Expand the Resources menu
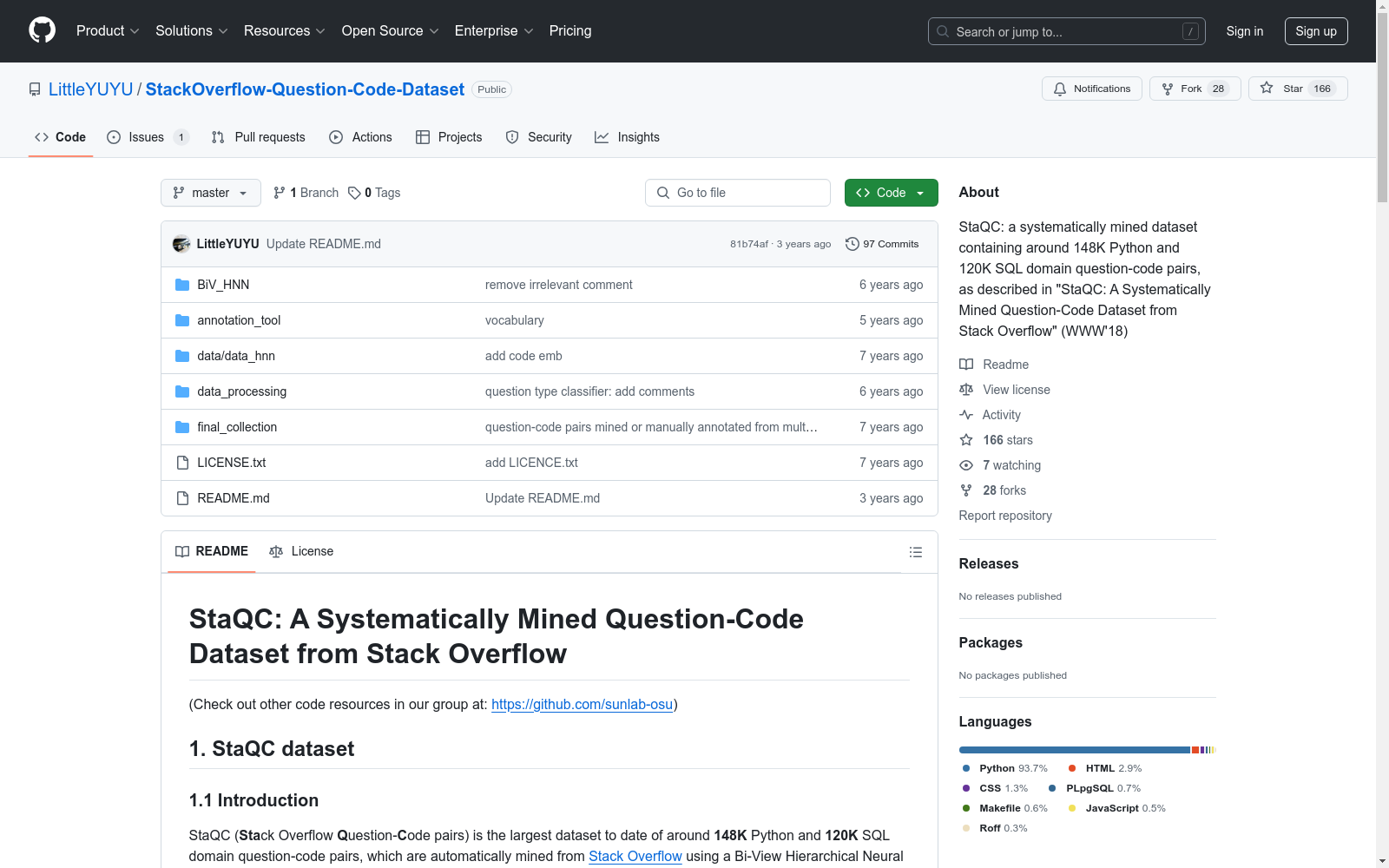The height and width of the screenshot is (868, 1389). point(285,31)
